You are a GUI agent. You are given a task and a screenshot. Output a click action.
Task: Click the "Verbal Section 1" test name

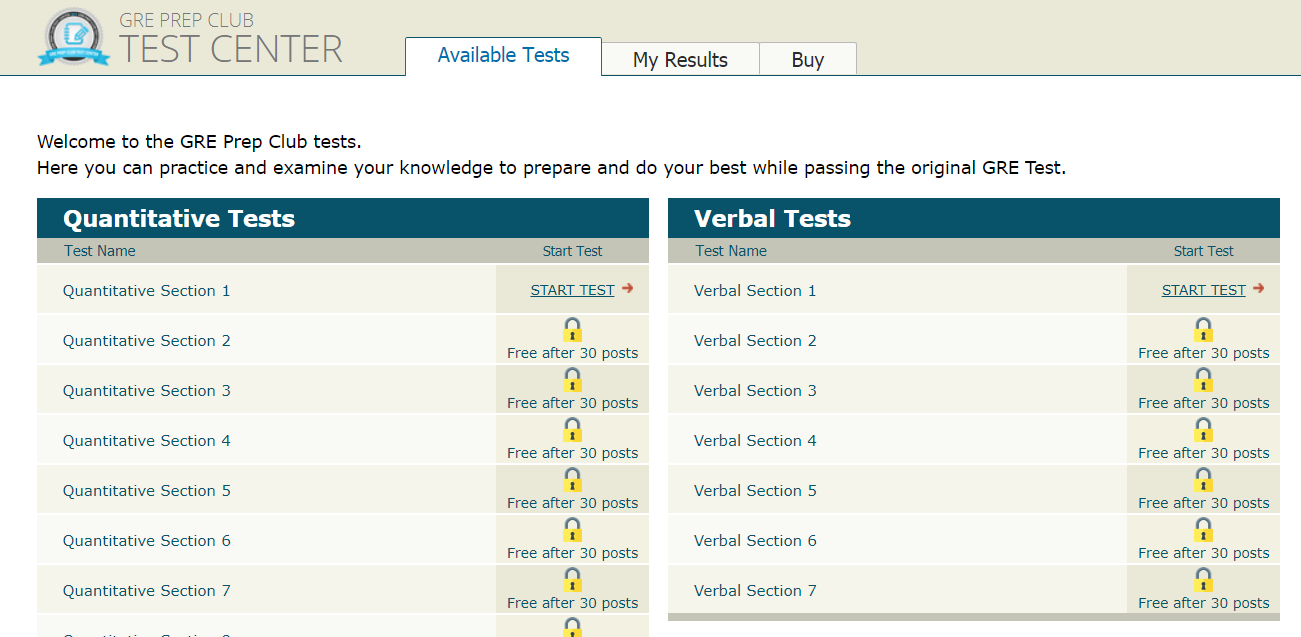(x=755, y=291)
